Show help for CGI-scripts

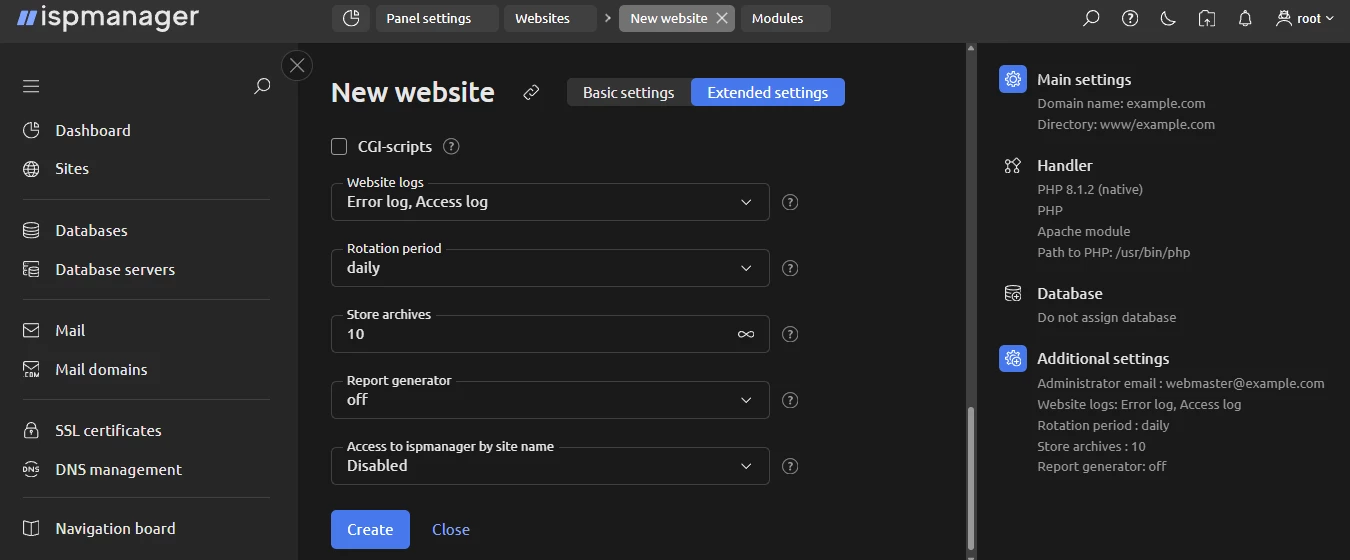click(451, 147)
